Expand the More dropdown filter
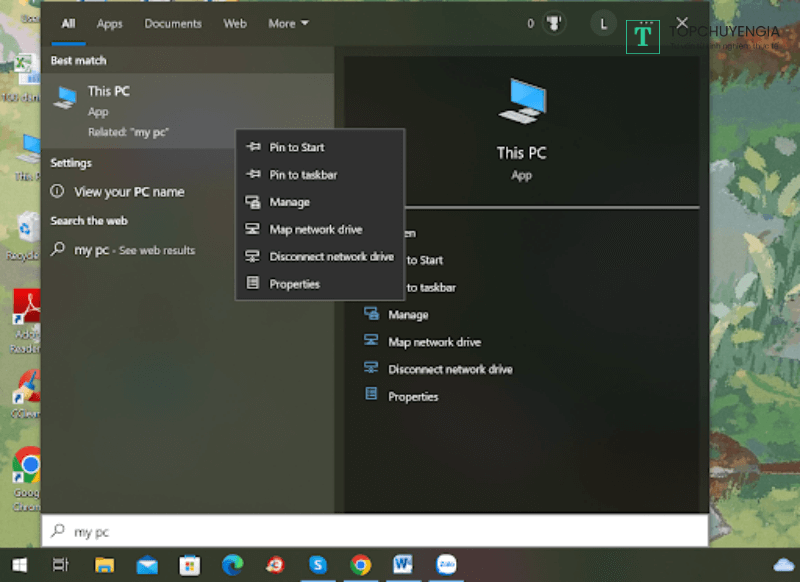Screen dimensions: 800x582 288,24
